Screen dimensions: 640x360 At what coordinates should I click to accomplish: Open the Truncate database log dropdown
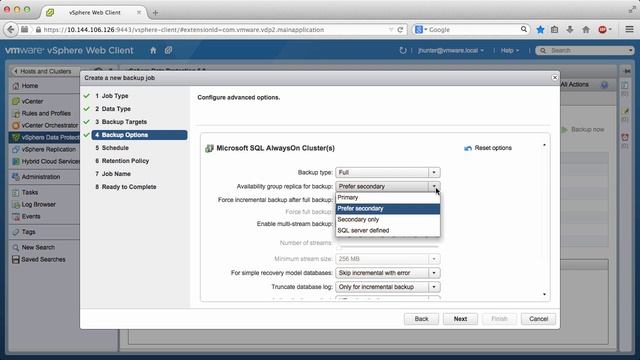[x=434, y=287]
